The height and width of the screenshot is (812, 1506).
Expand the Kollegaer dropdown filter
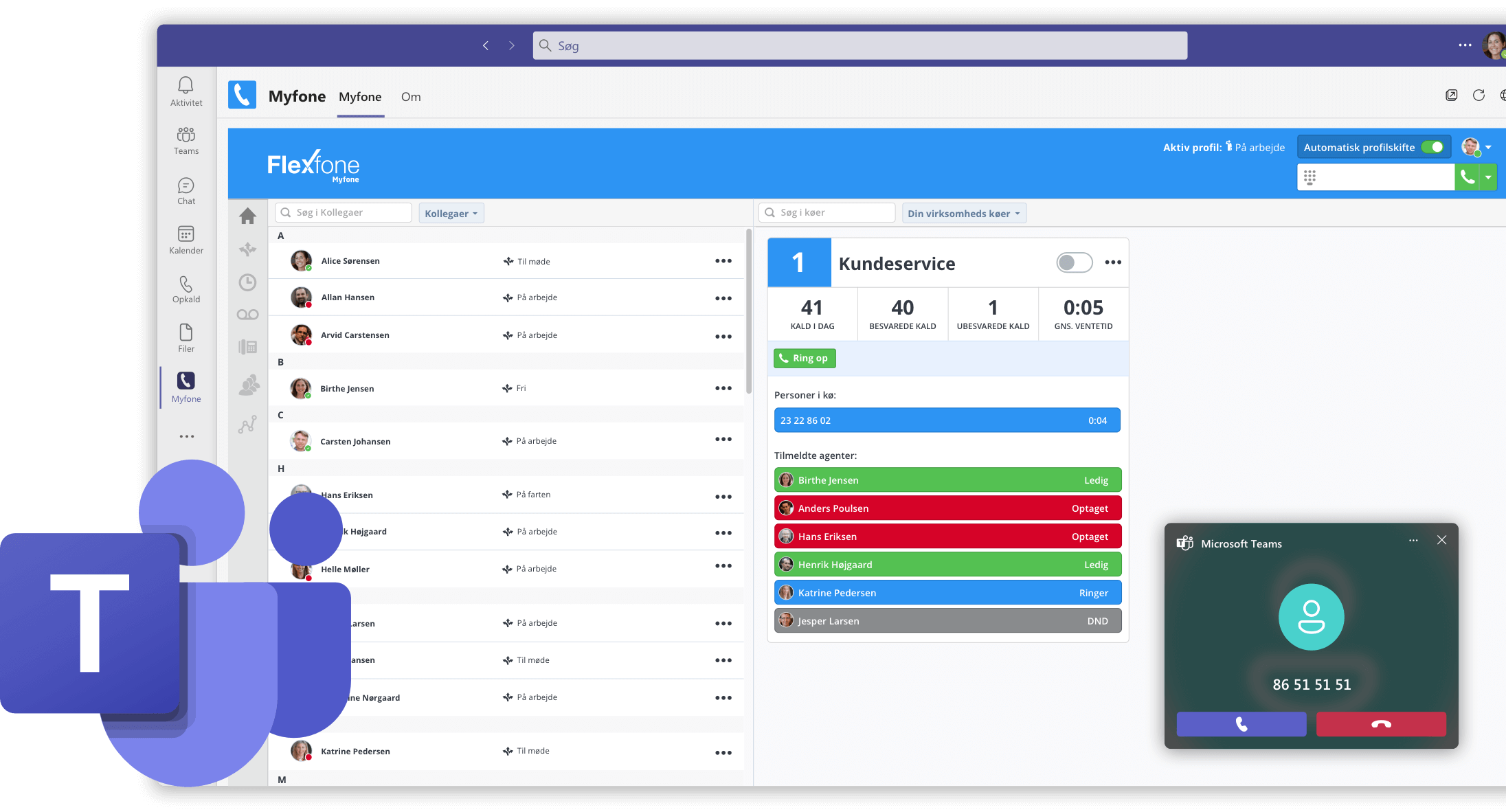(451, 212)
